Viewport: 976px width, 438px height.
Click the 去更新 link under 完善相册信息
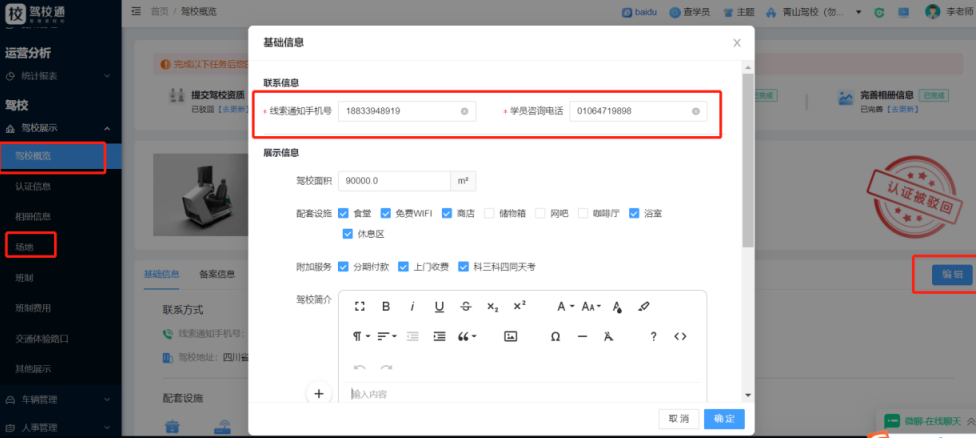(903, 109)
